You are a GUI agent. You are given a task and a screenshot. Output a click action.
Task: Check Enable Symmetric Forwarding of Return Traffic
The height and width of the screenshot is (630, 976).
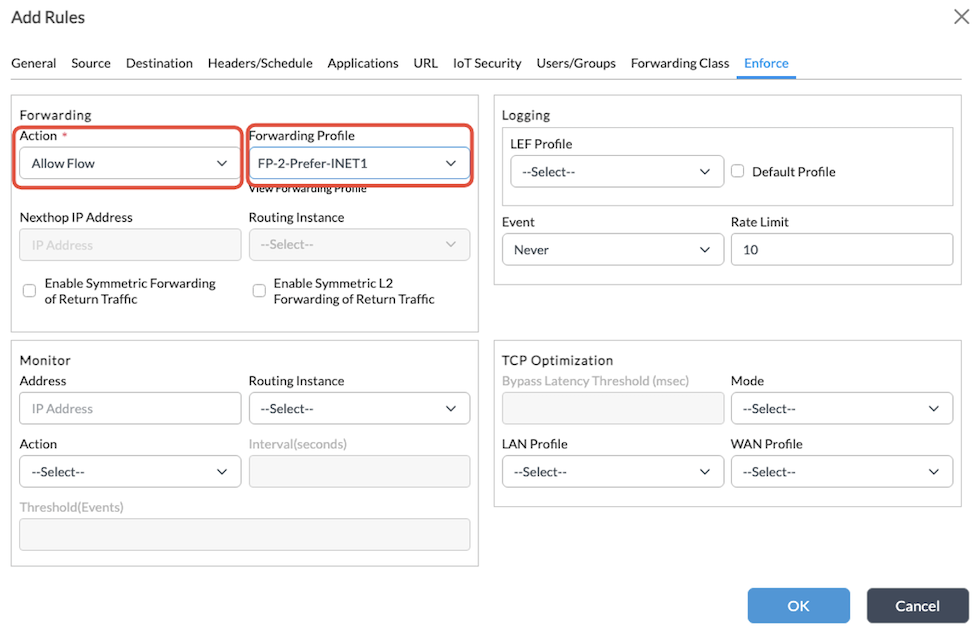pos(28,290)
